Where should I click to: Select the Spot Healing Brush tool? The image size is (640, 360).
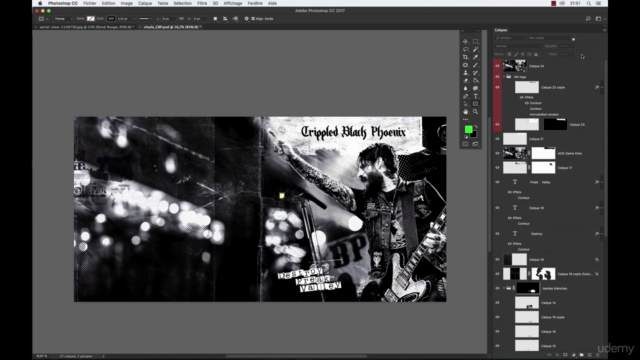tap(465, 65)
